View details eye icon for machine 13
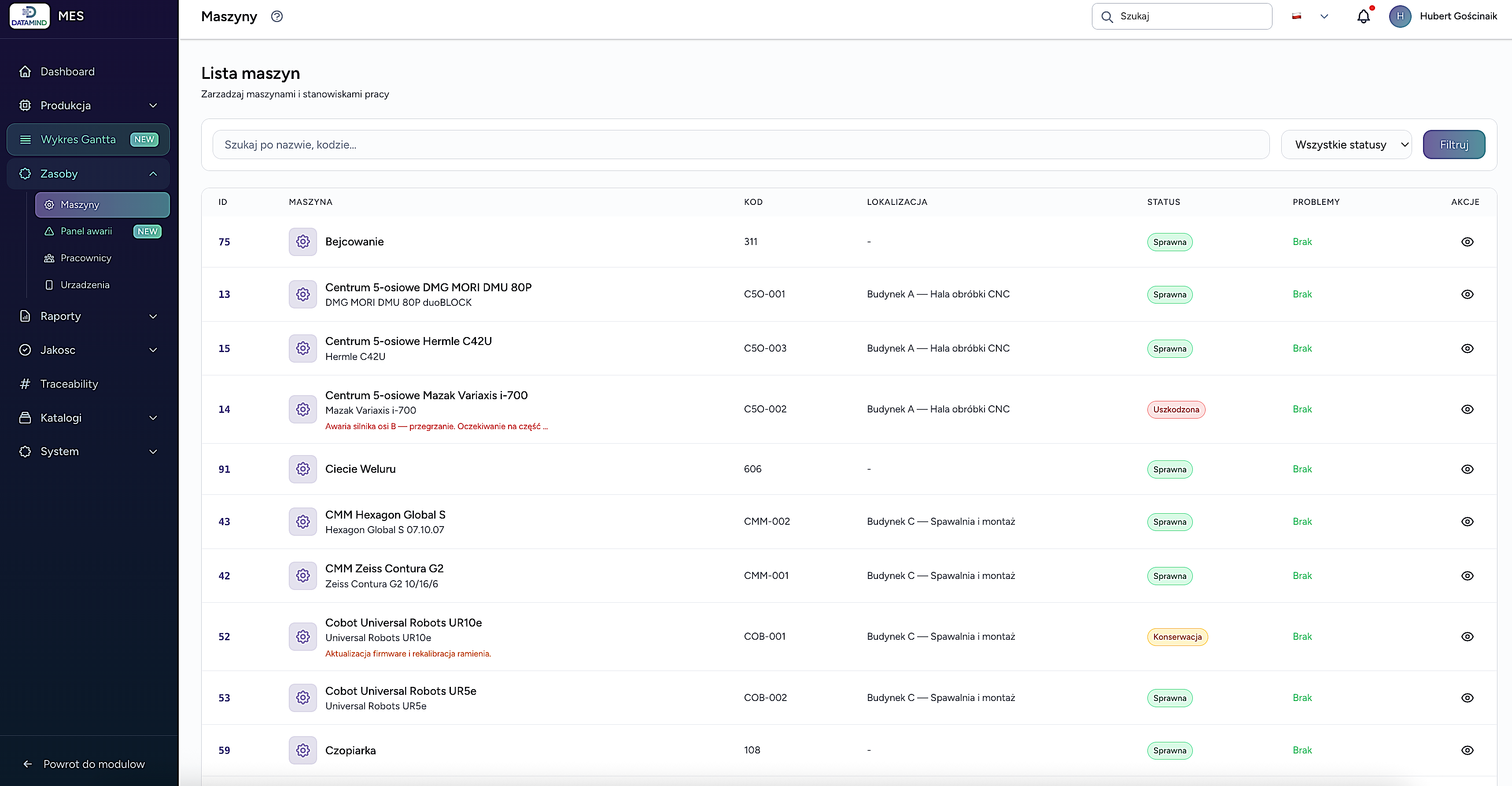1512x786 pixels. [1468, 294]
